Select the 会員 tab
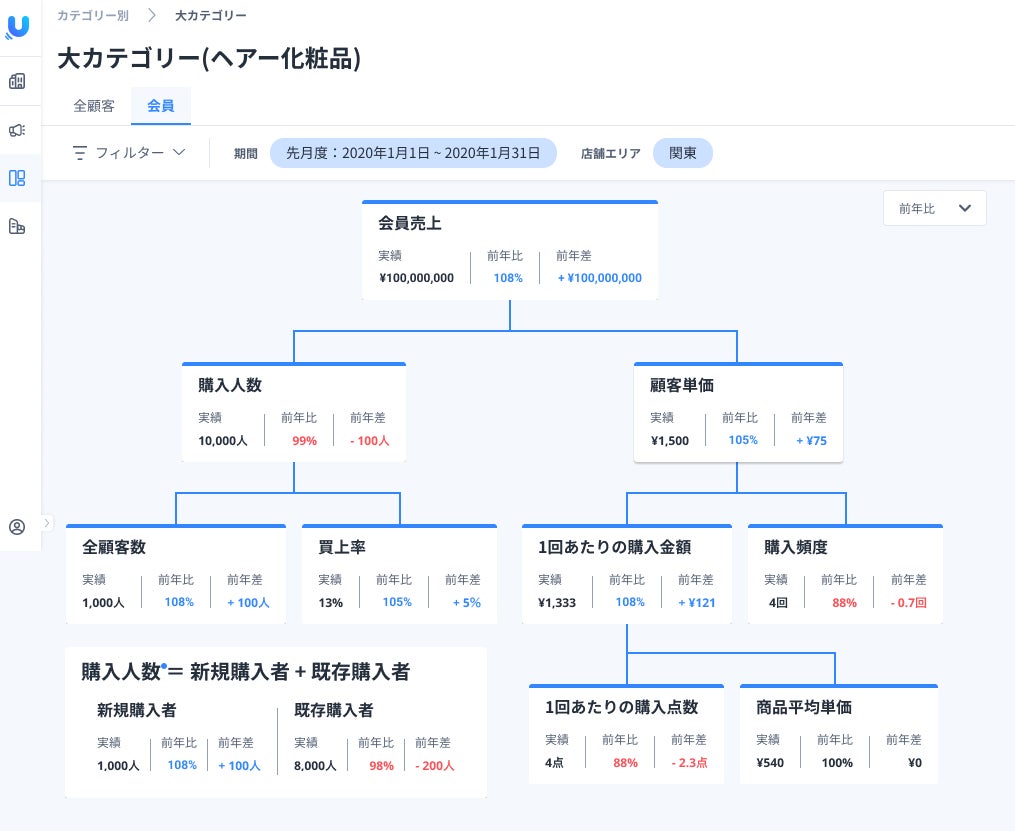This screenshot has height=831, width=1015. (161, 105)
